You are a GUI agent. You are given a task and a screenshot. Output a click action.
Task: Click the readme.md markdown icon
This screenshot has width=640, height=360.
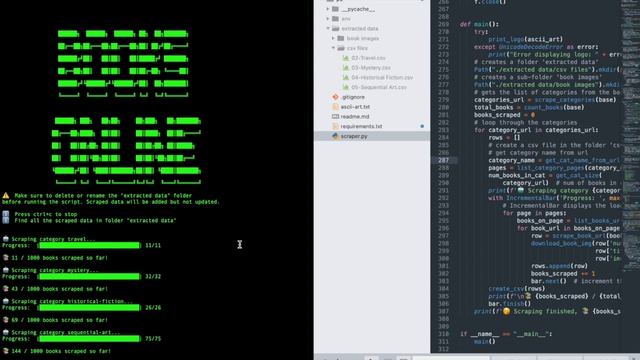click(336, 116)
